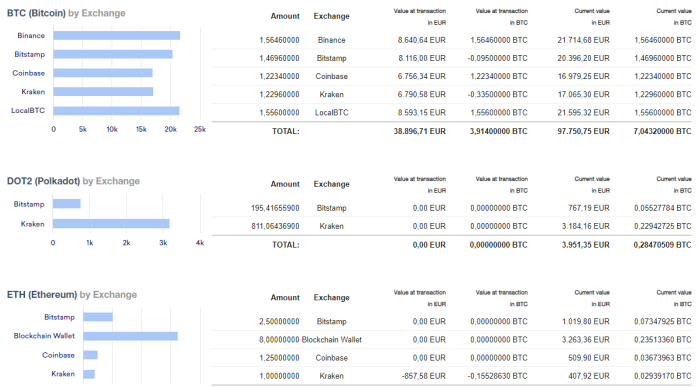Select the LocalBTC bar in BTC chart
This screenshot has height=387, width=700.
pyautogui.click(x=117, y=111)
